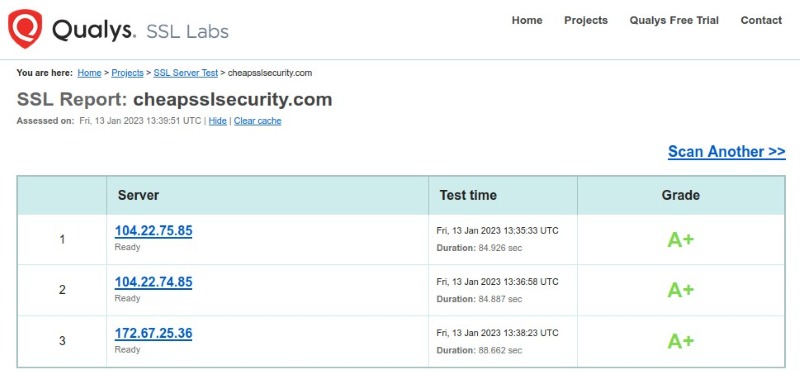Follow the Home breadcrumb link
This screenshot has width=800, height=380.
click(89, 73)
